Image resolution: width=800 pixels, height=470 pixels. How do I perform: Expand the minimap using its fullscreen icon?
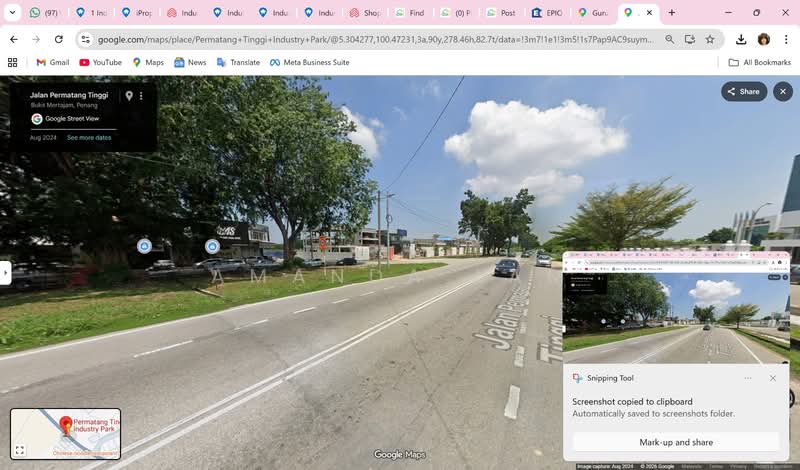pyautogui.click(x=19, y=450)
